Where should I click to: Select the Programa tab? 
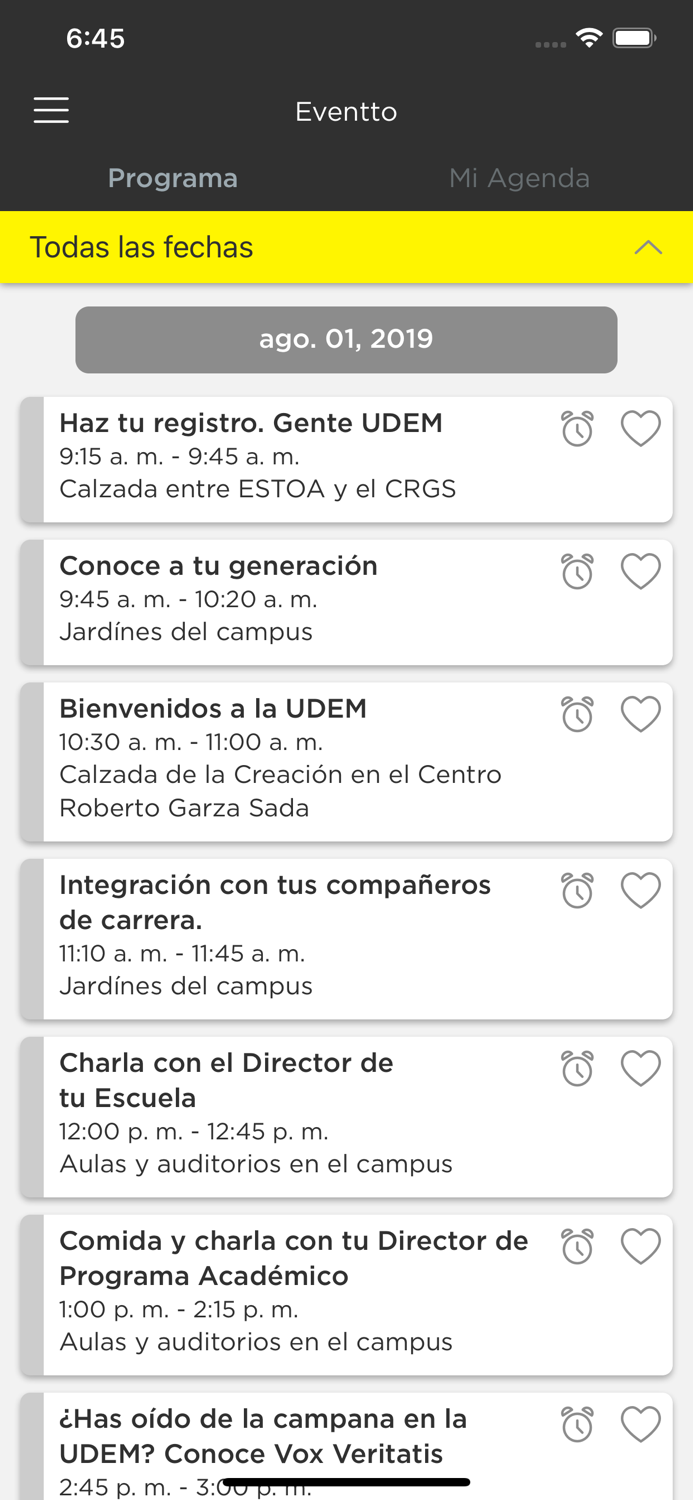tap(172, 178)
